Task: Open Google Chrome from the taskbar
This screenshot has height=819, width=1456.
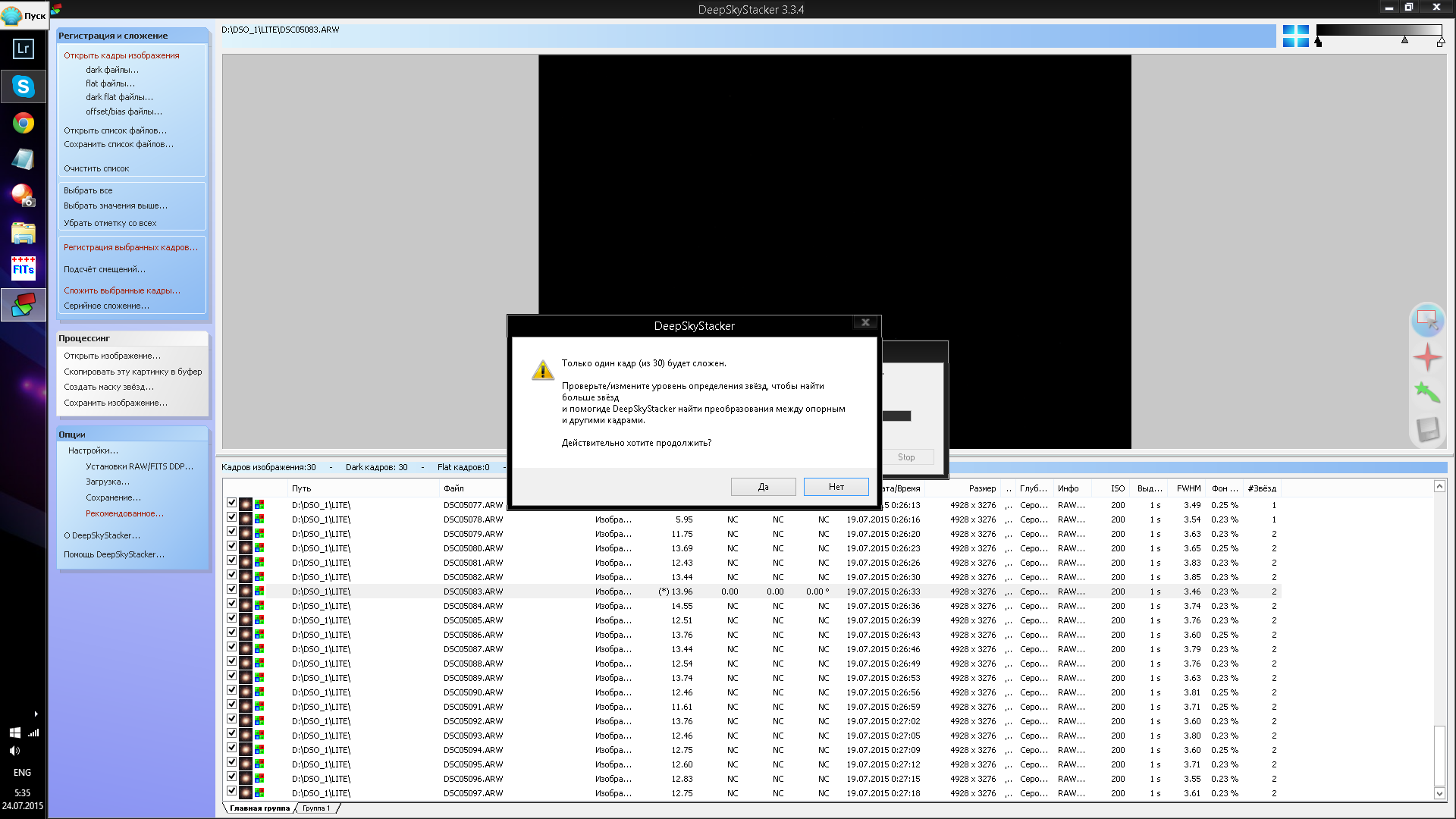Action: [23, 123]
